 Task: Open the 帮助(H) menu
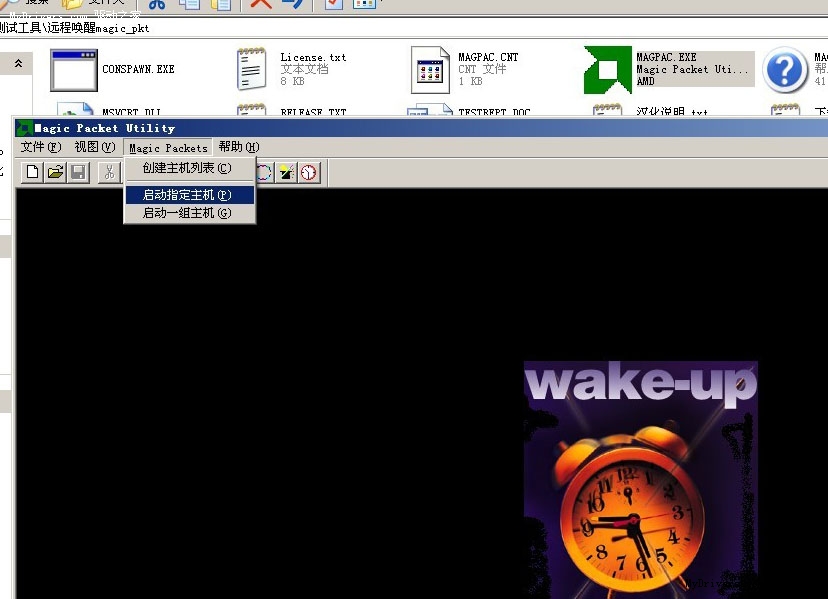coord(239,147)
